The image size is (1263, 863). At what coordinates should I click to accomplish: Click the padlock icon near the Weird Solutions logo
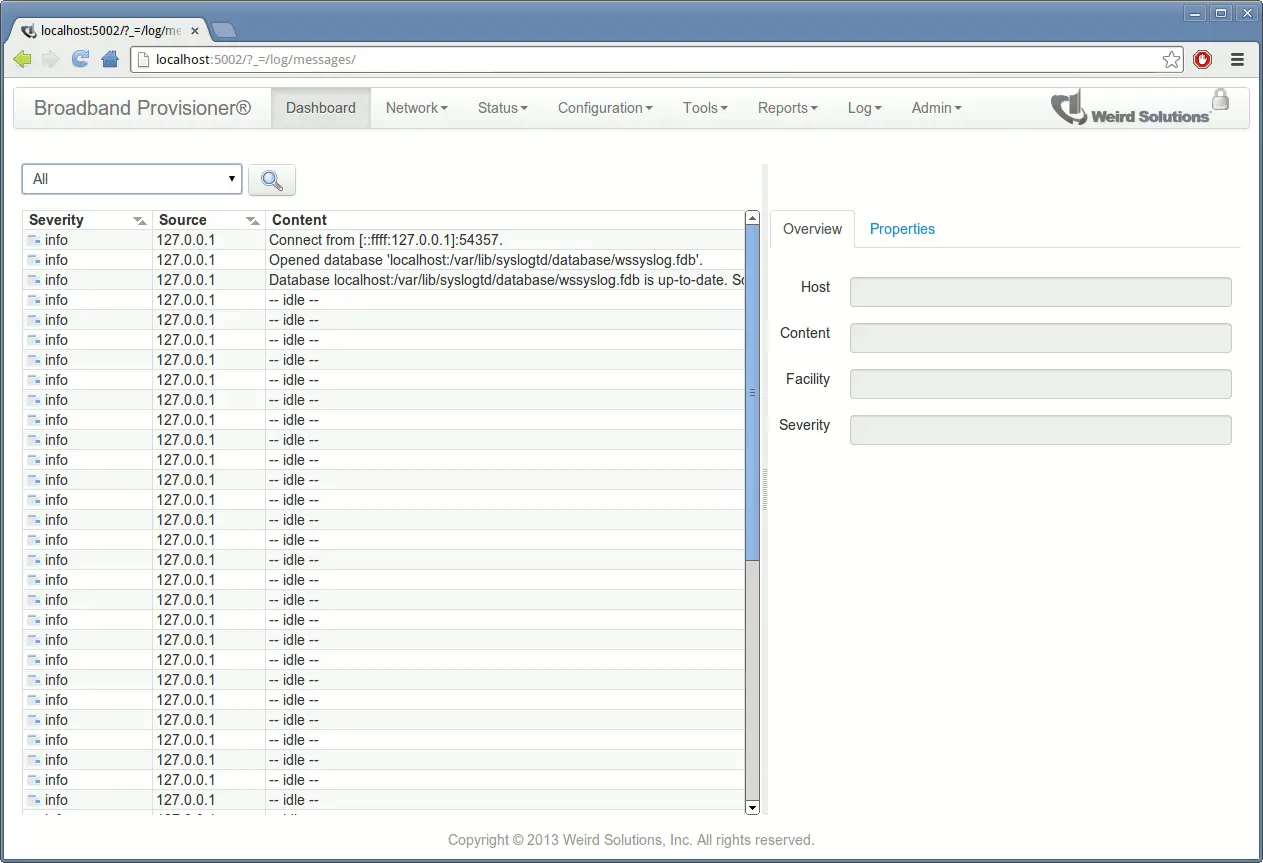1221,100
